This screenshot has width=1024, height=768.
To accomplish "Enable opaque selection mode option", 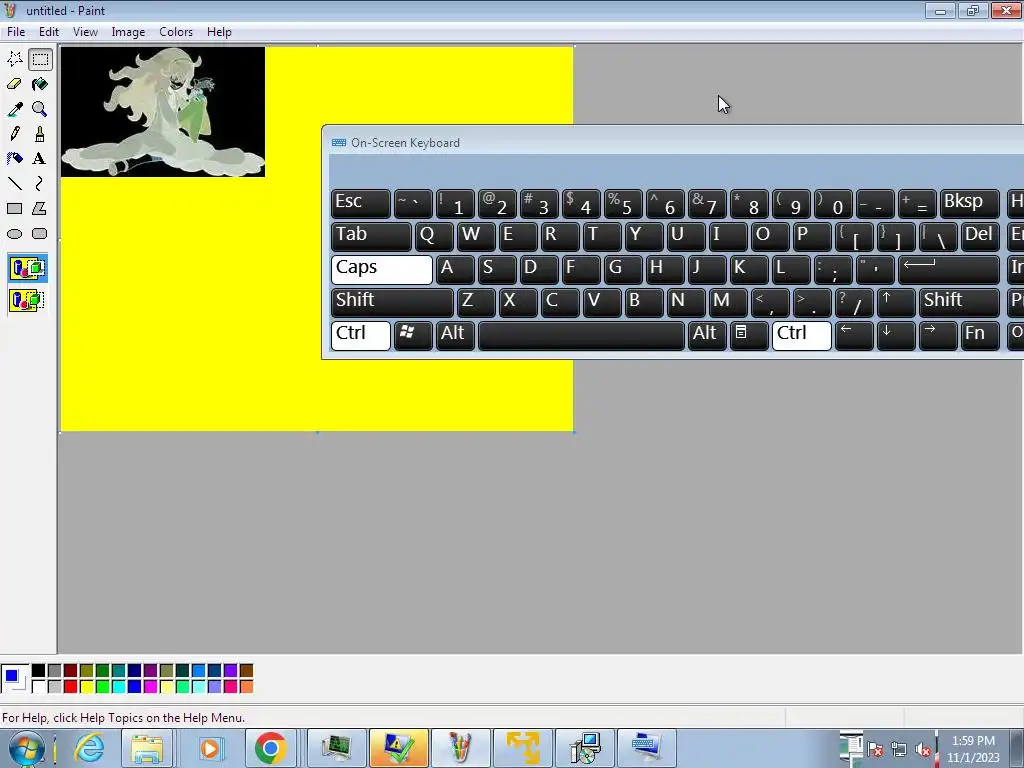I will pos(27,268).
